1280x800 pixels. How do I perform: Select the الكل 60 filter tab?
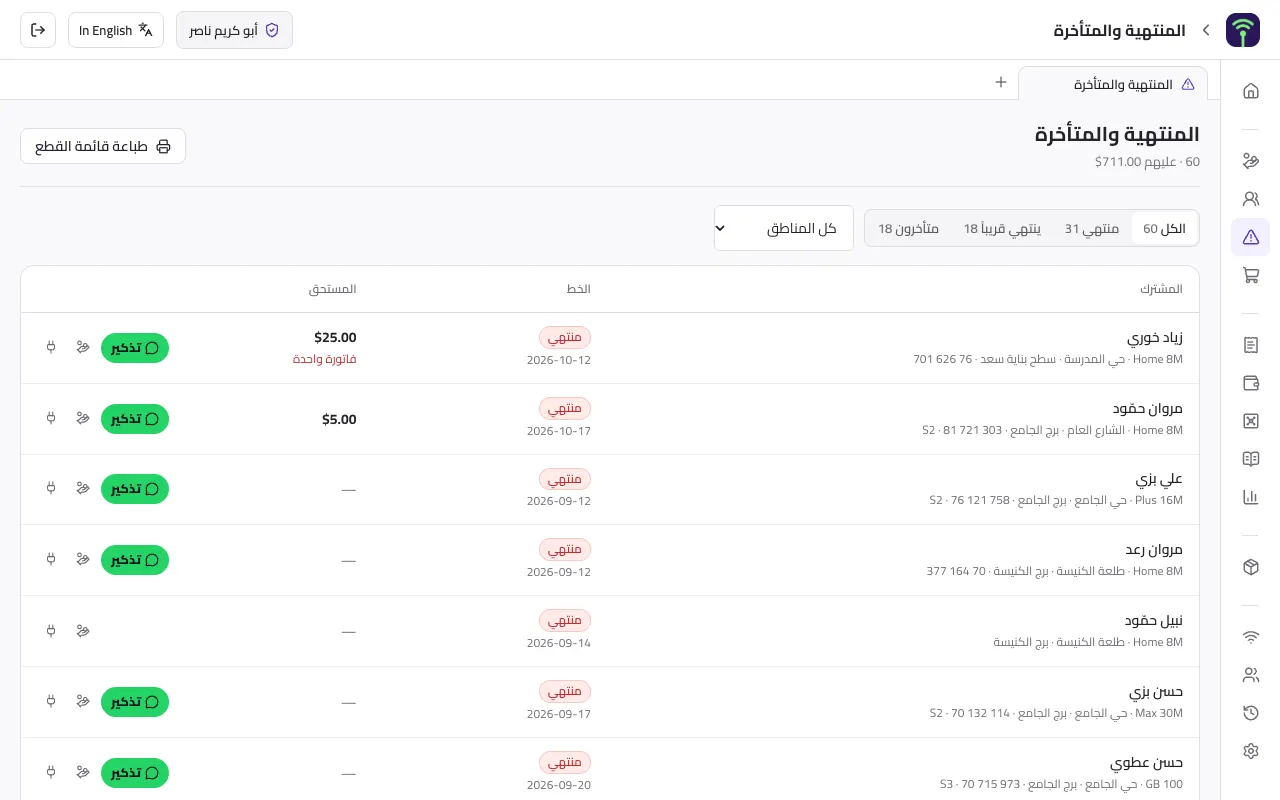click(x=1164, y=229)
